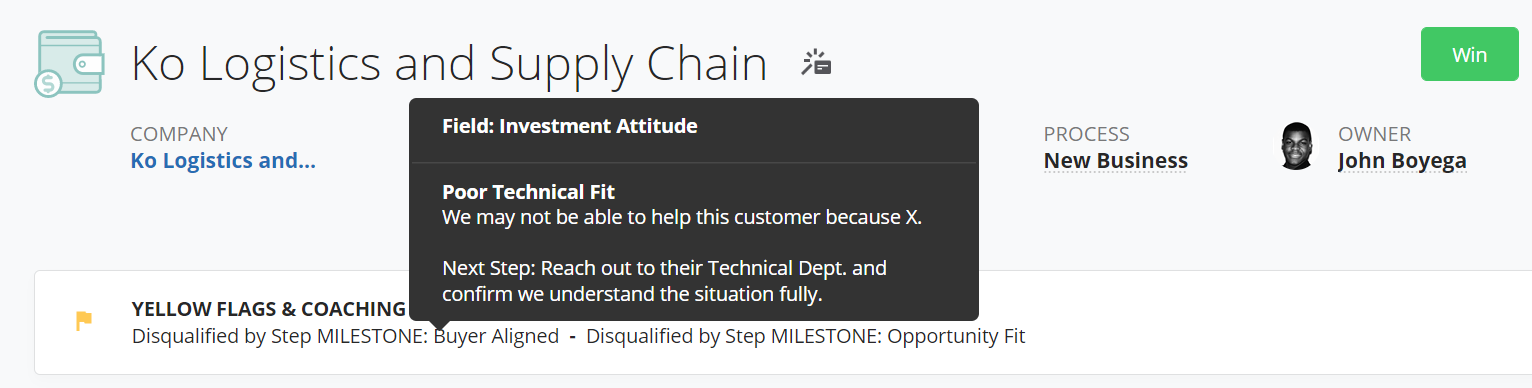Open John Boyega's avatar photo
Screen dimensions: 1532x388
point(1297,146)
